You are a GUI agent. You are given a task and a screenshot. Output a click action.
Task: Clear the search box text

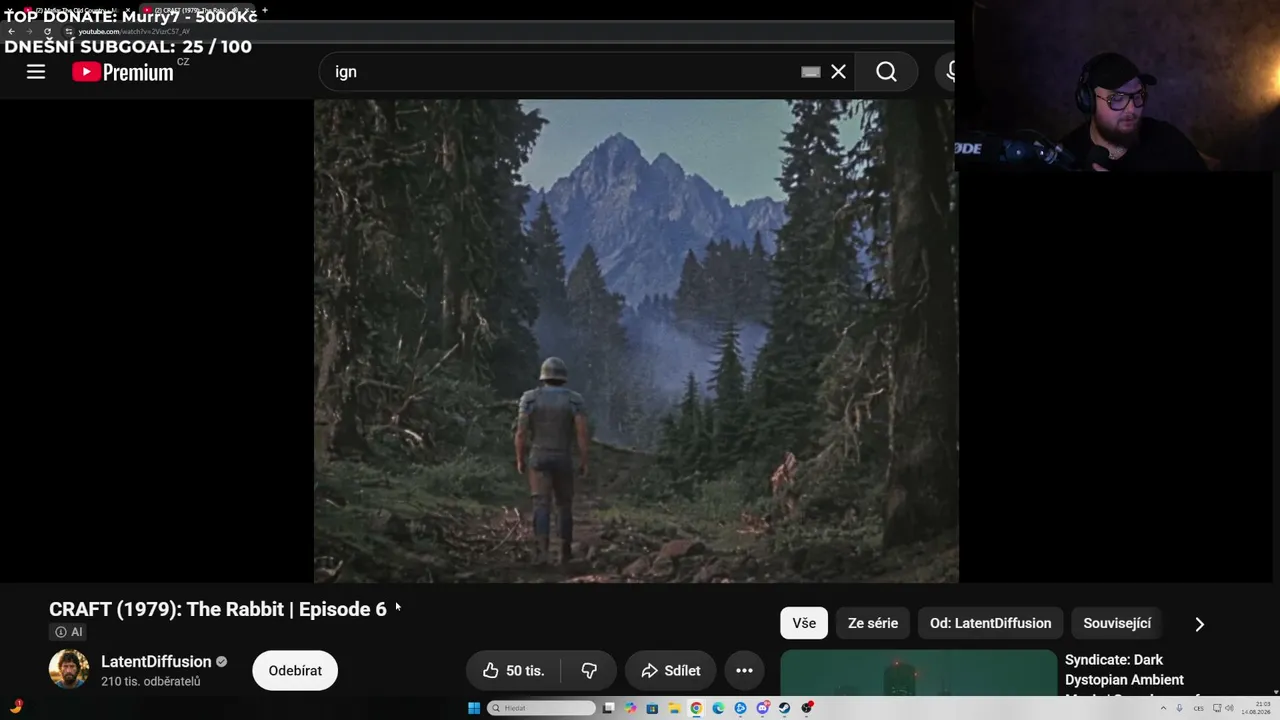click(838, 72)
